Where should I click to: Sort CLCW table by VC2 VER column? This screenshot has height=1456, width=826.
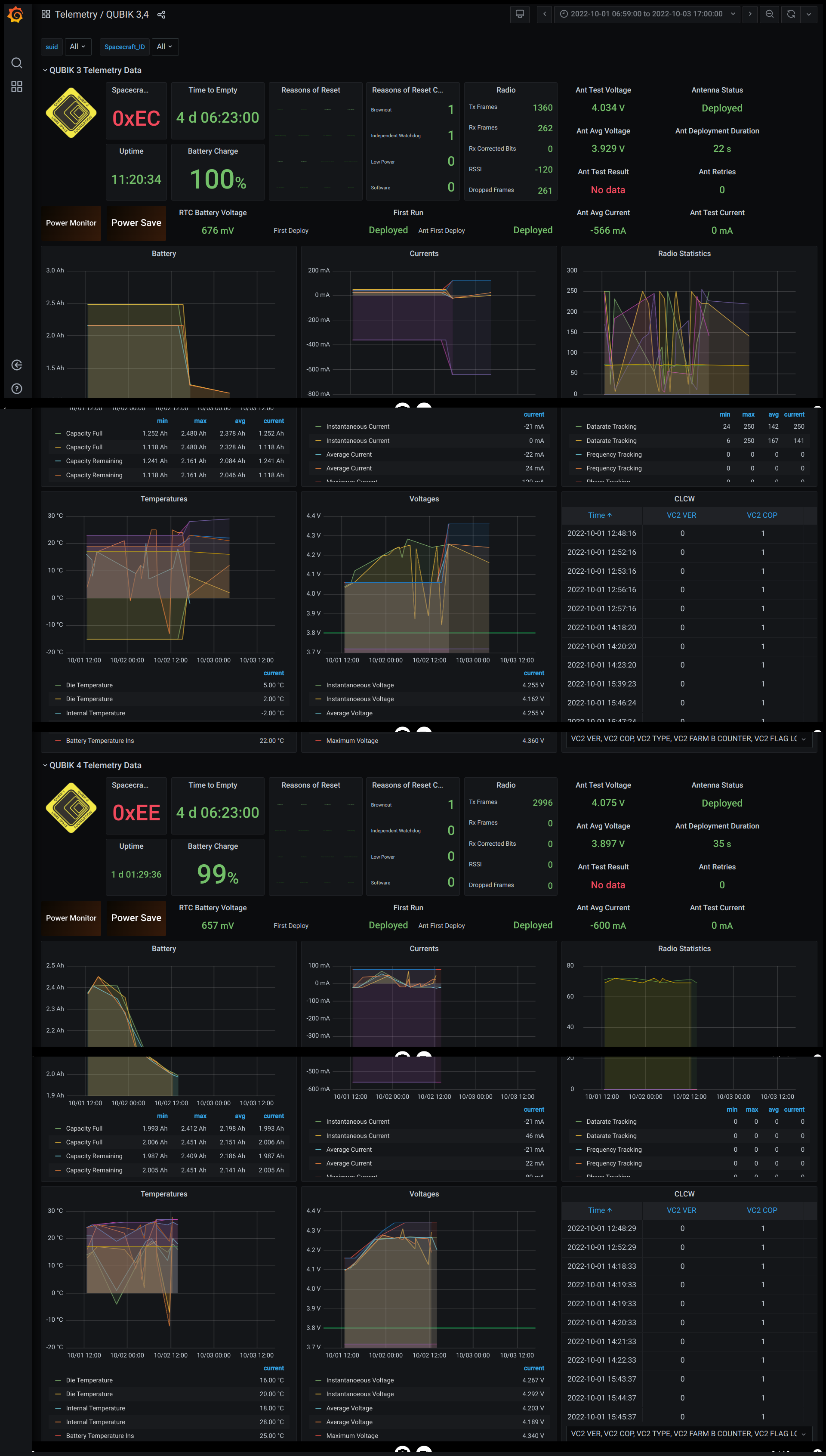coord(681,515)
